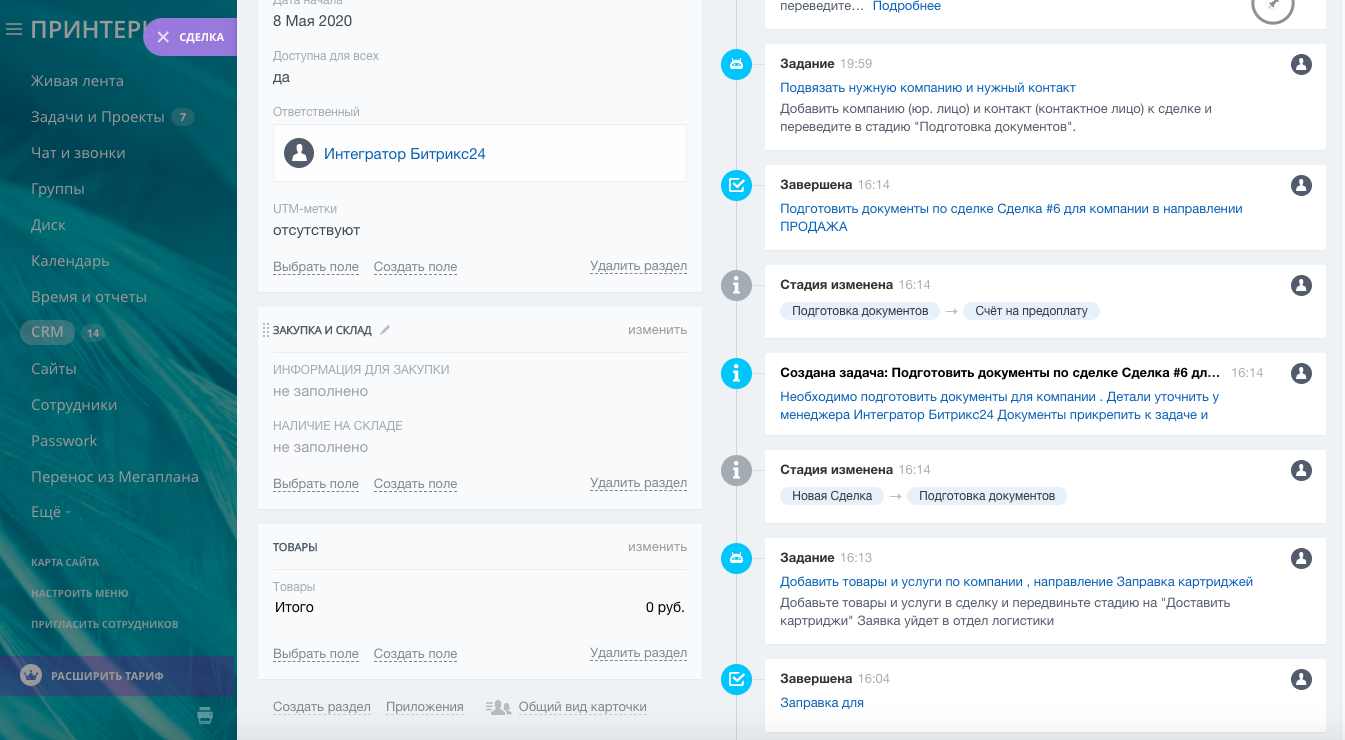Viewport: 1345px width, 740px height.
Task: Click the counter badge 7 on Задачи и Проекты
Action: [x=182, y=117]
